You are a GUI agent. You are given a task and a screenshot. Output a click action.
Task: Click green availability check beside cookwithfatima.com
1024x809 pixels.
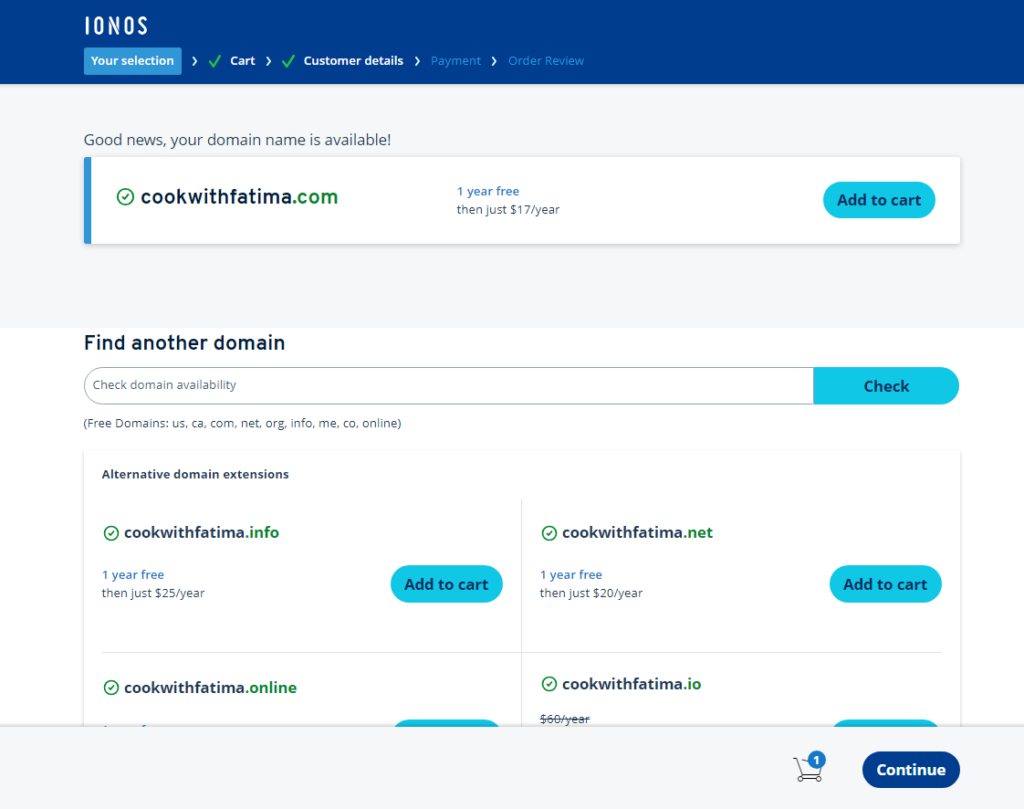click(125, 197)
